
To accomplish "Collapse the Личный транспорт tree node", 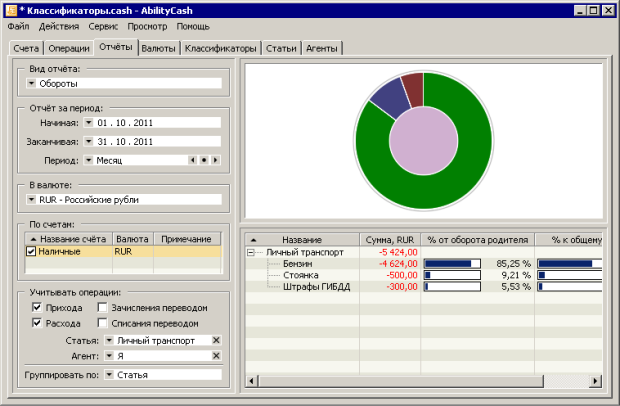I will (251, 253).
